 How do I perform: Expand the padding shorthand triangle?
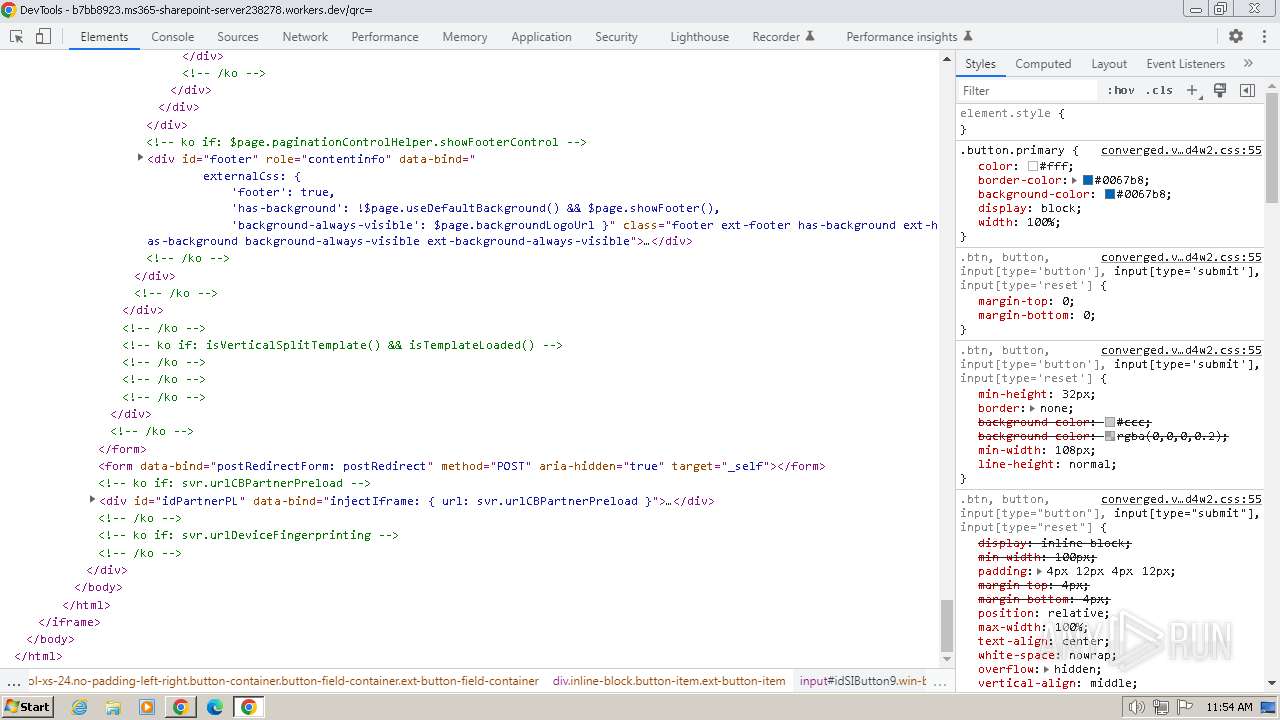[x=1039, y=571]
